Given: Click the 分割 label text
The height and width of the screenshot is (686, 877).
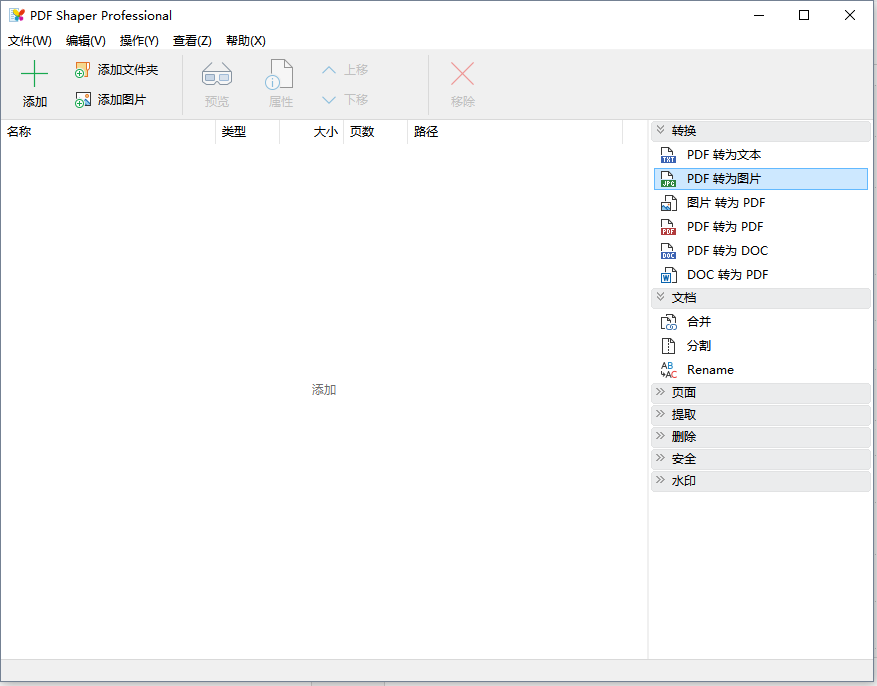Looking at the screenshot, I should click(x=699, y=346).
